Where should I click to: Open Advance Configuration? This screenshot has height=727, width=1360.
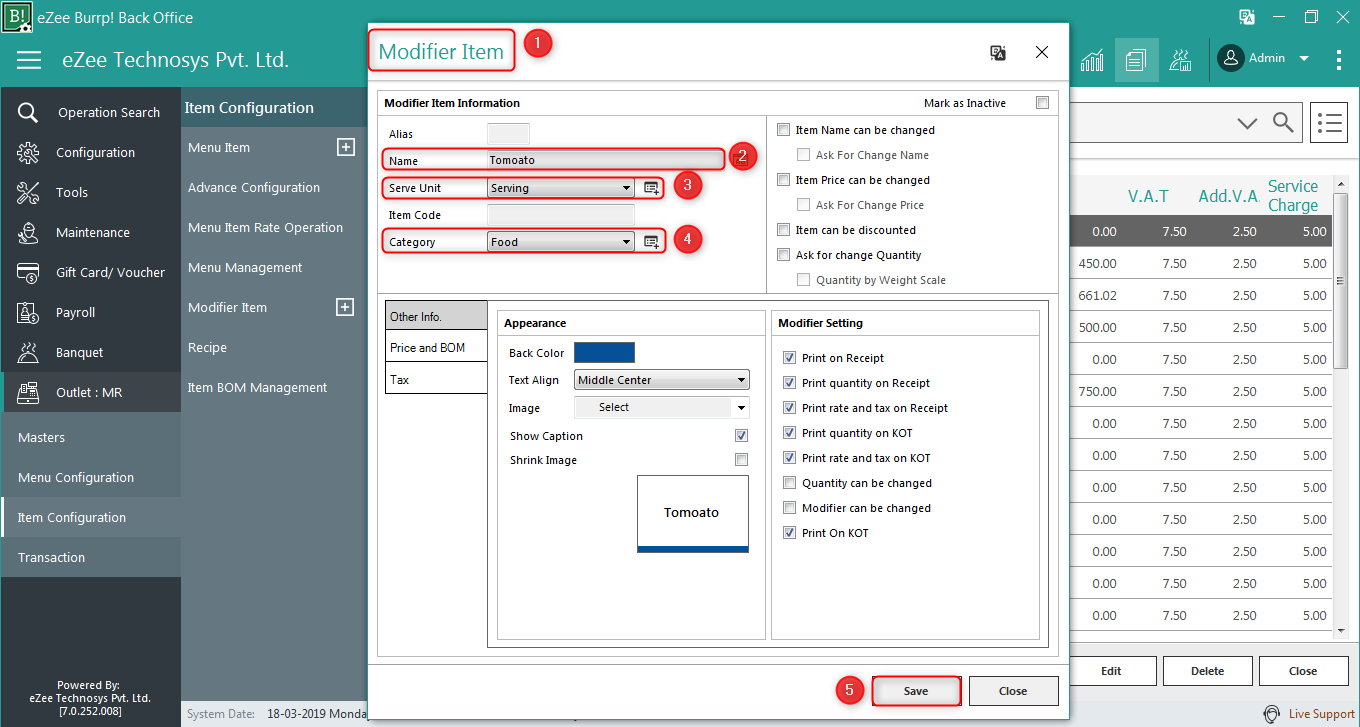point(254,187)
